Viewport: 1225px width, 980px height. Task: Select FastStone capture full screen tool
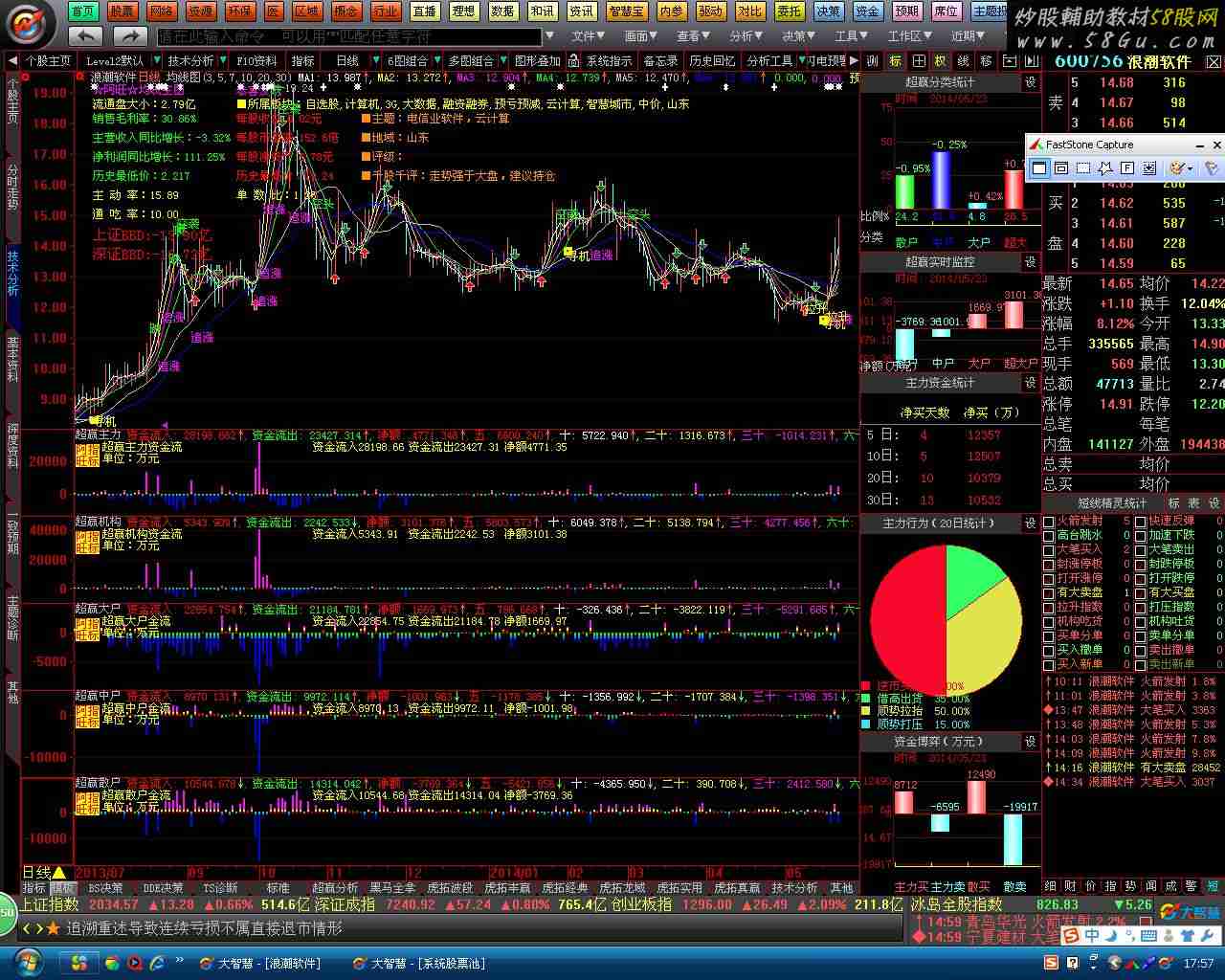click(1127, 168)
